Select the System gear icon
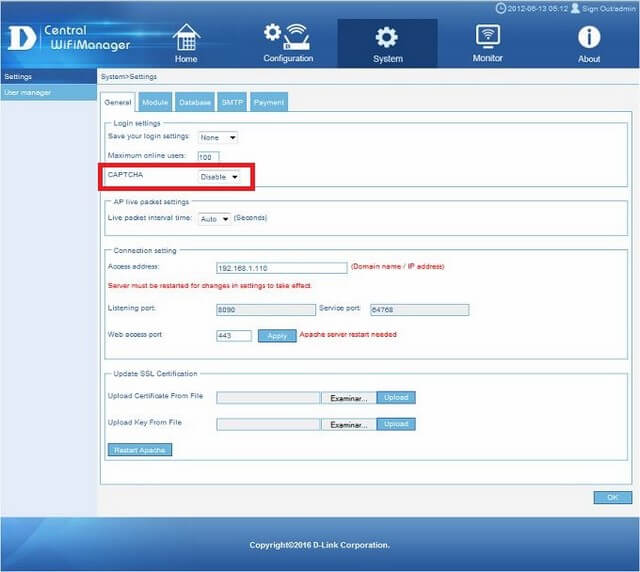 pos(387,37)
